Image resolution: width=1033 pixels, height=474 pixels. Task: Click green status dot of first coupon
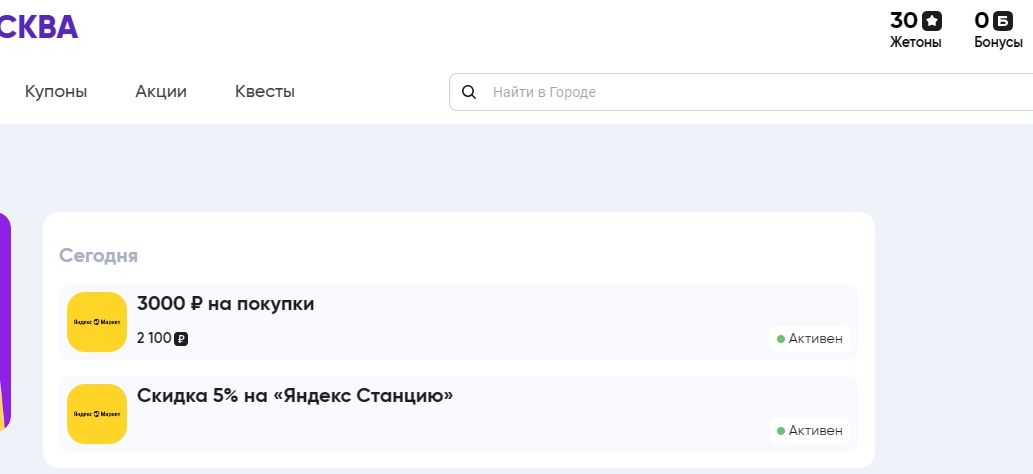(x=781, y=339)
